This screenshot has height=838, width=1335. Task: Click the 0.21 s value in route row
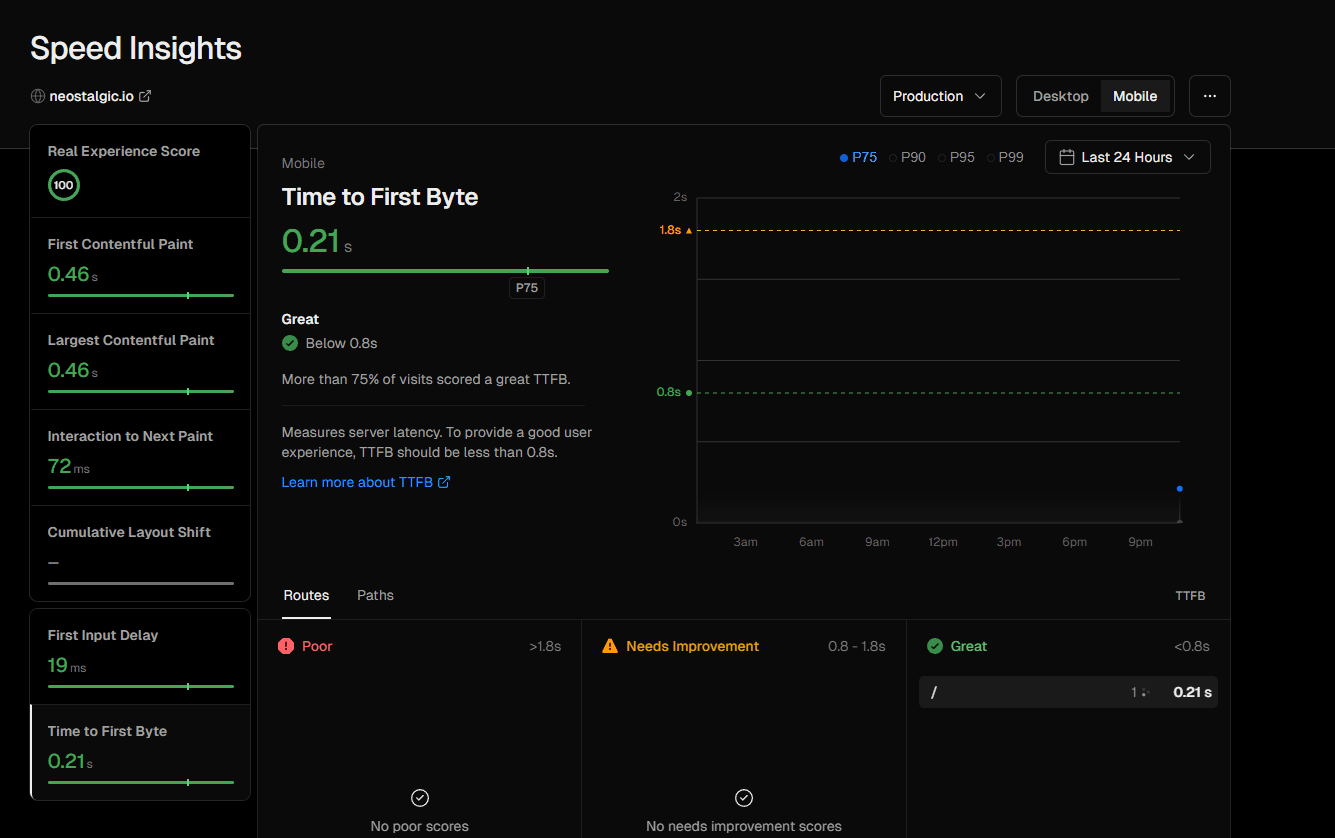[x=1192, y=692]
